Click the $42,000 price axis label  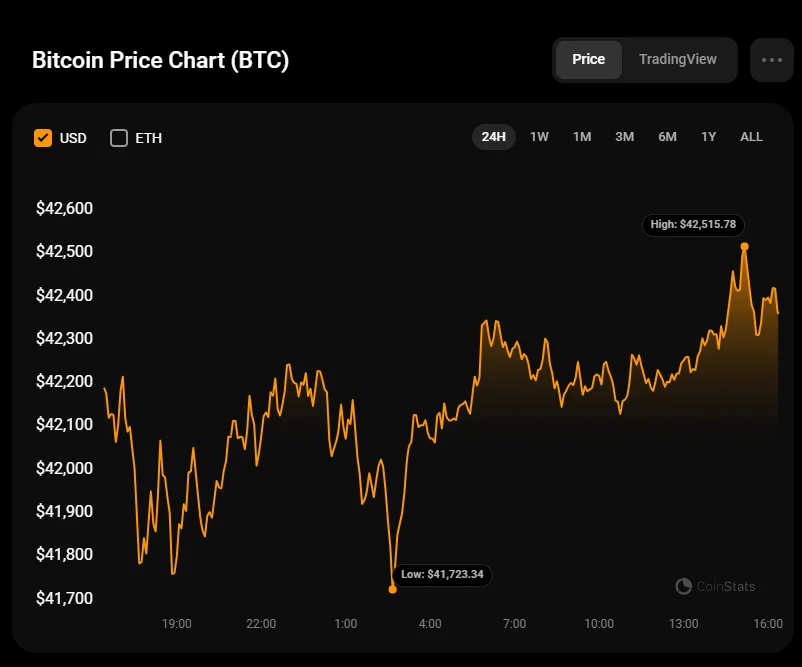point(64,468)
